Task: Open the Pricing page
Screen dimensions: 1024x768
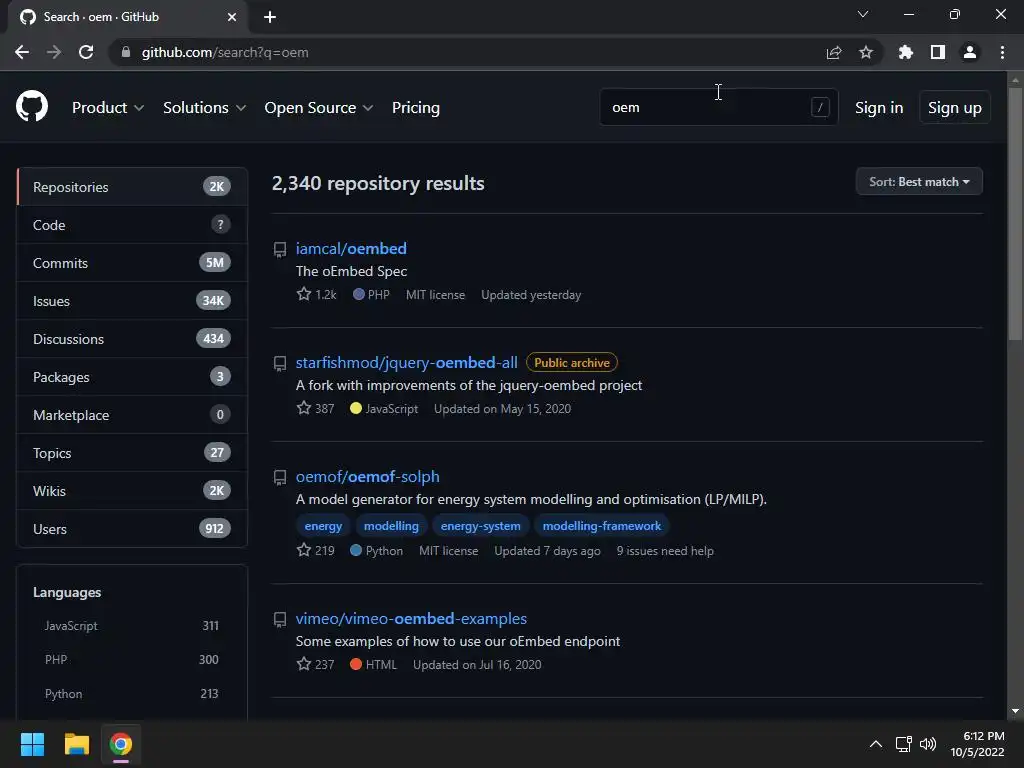Action: click(416, 108)
